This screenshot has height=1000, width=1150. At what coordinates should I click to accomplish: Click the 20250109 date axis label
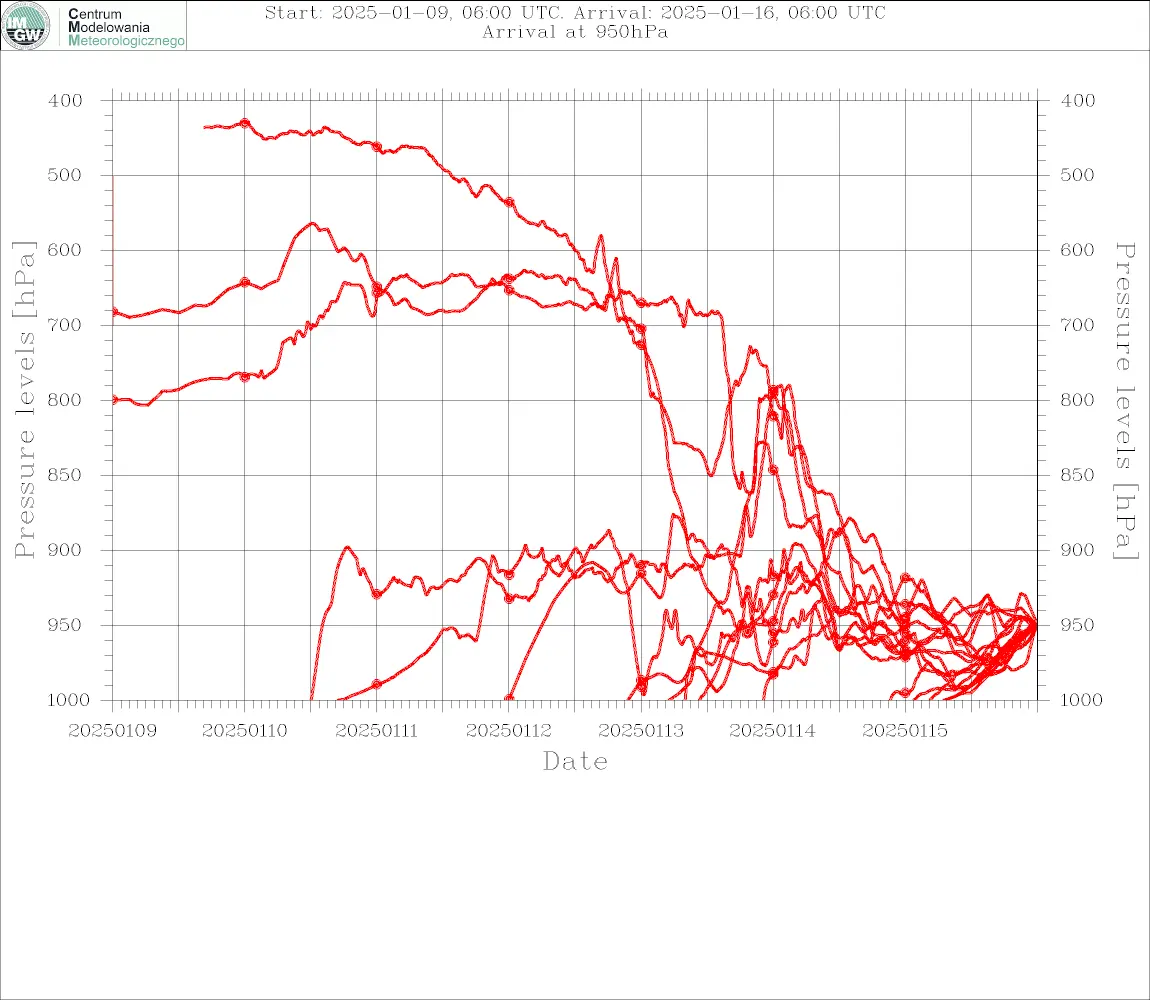tap(112, 731)
